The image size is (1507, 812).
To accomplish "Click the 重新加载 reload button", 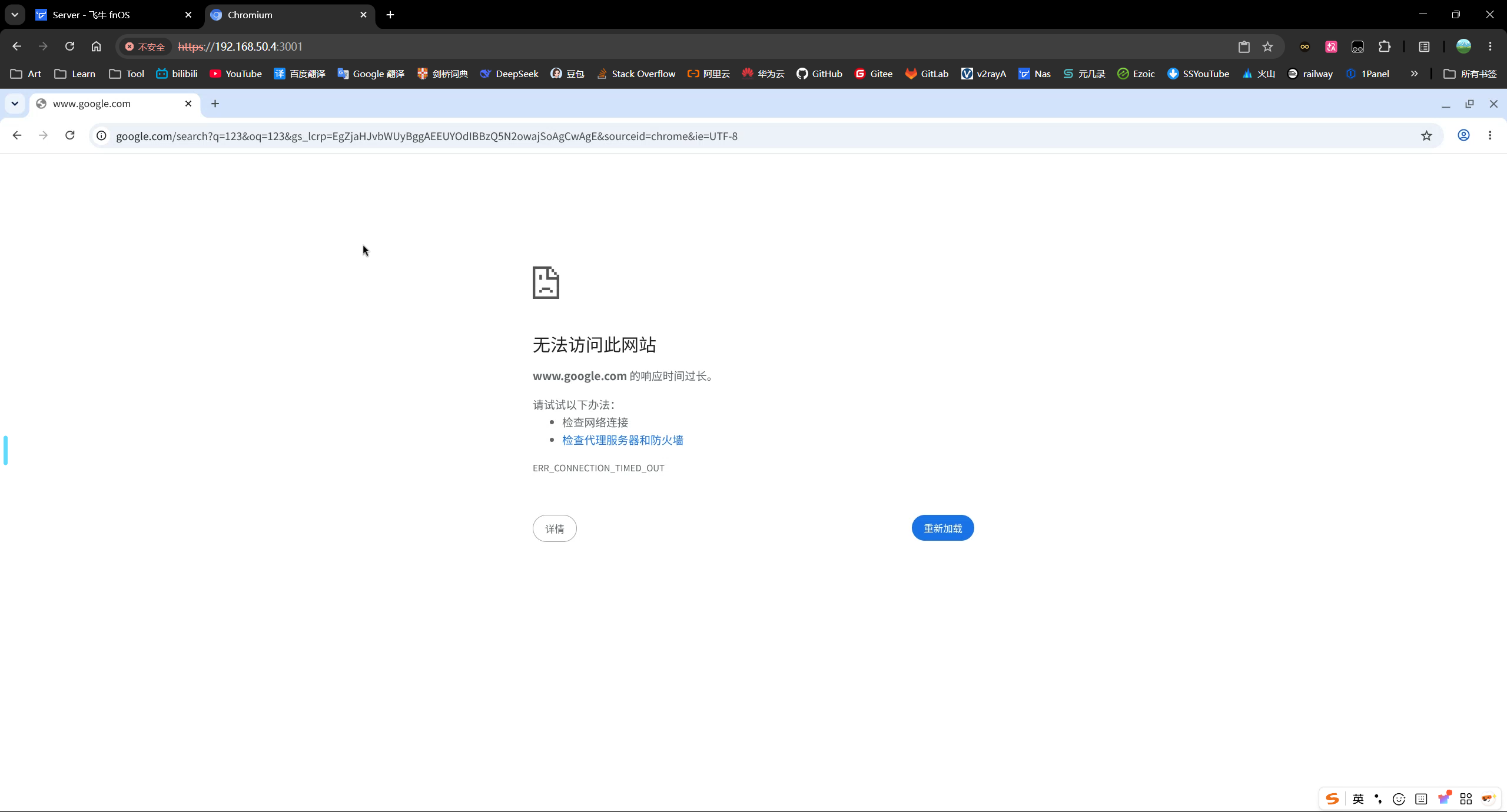I will tap(942, 528).
